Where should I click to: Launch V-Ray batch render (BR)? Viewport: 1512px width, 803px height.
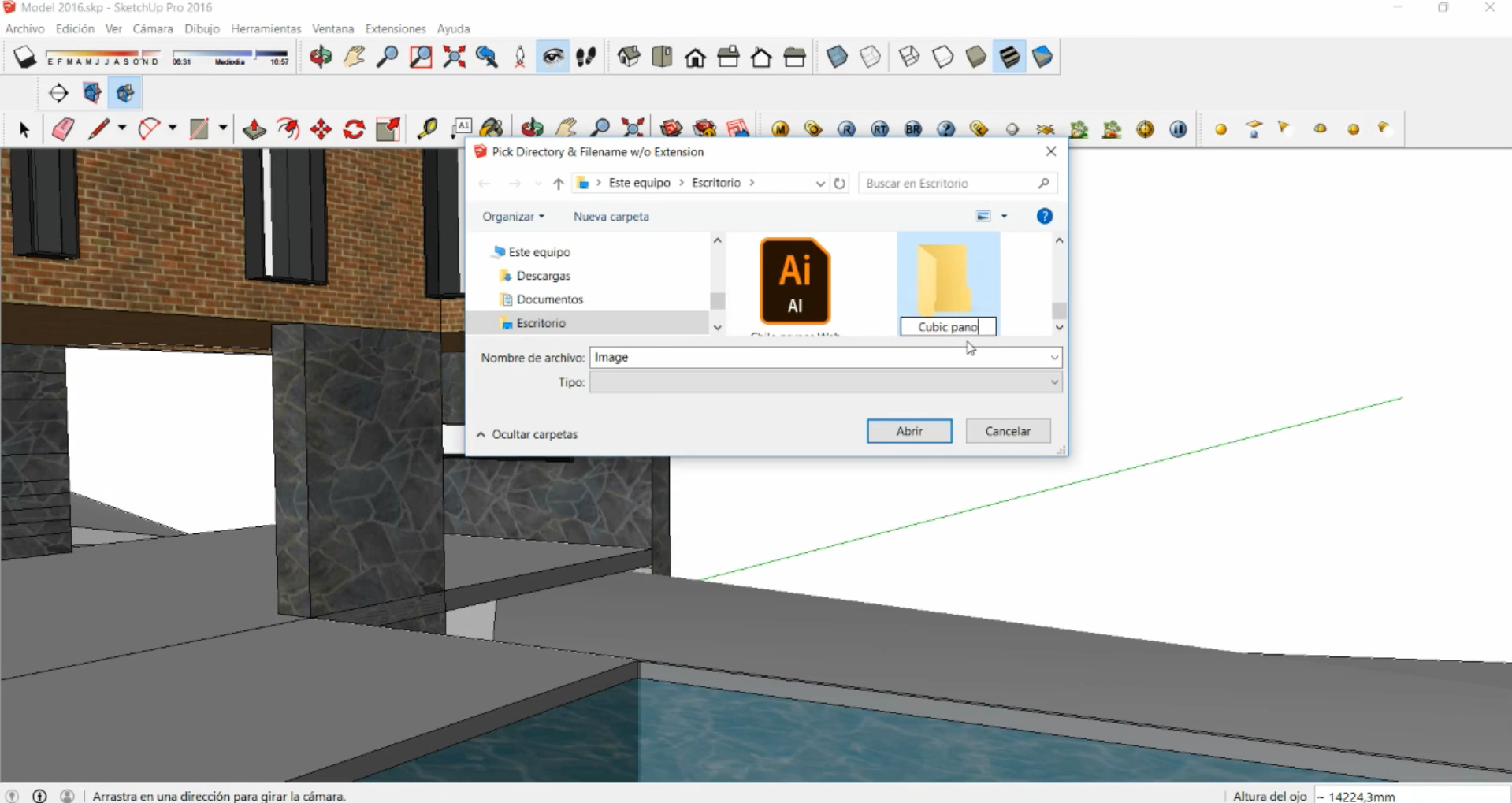click(913, 129)
